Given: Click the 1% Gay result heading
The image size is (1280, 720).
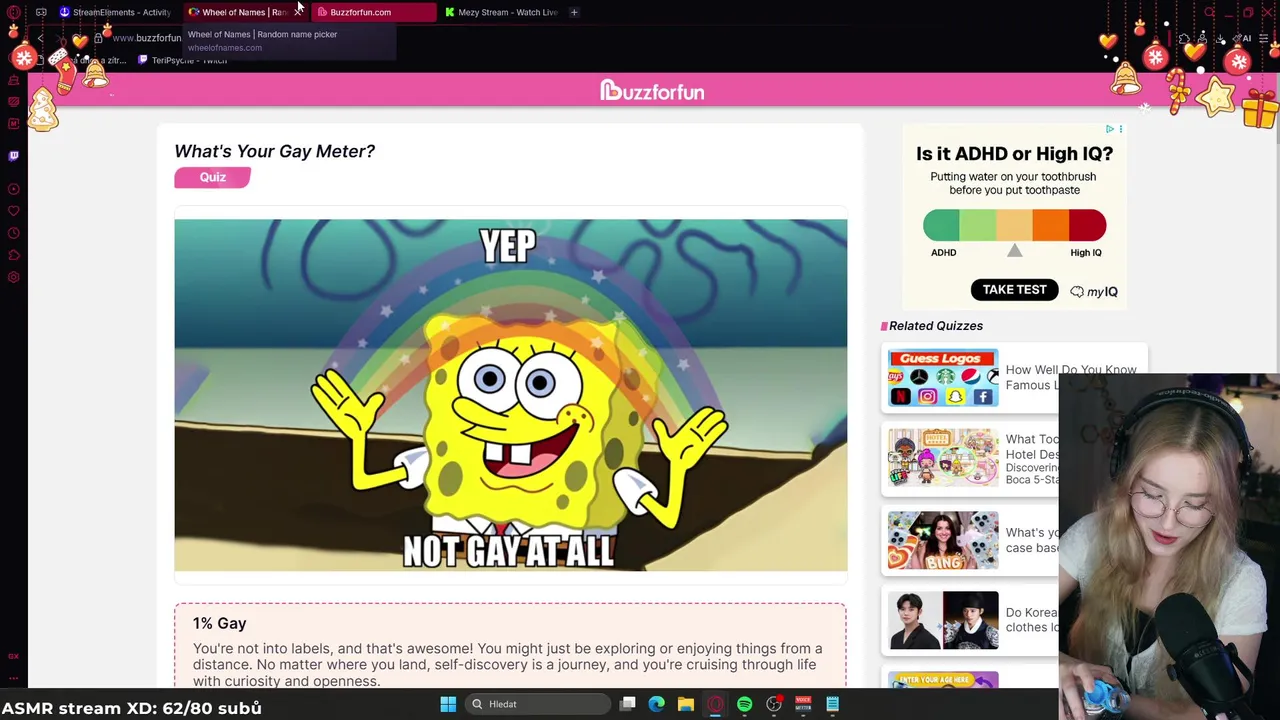Looking at the screenshot, I should [219, 623].
